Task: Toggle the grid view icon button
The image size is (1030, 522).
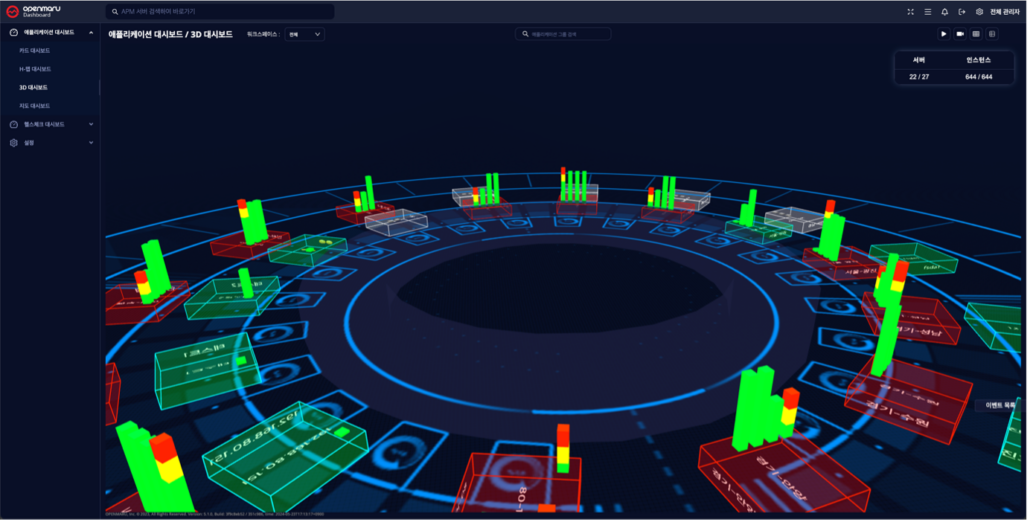Action: point(976,34)
